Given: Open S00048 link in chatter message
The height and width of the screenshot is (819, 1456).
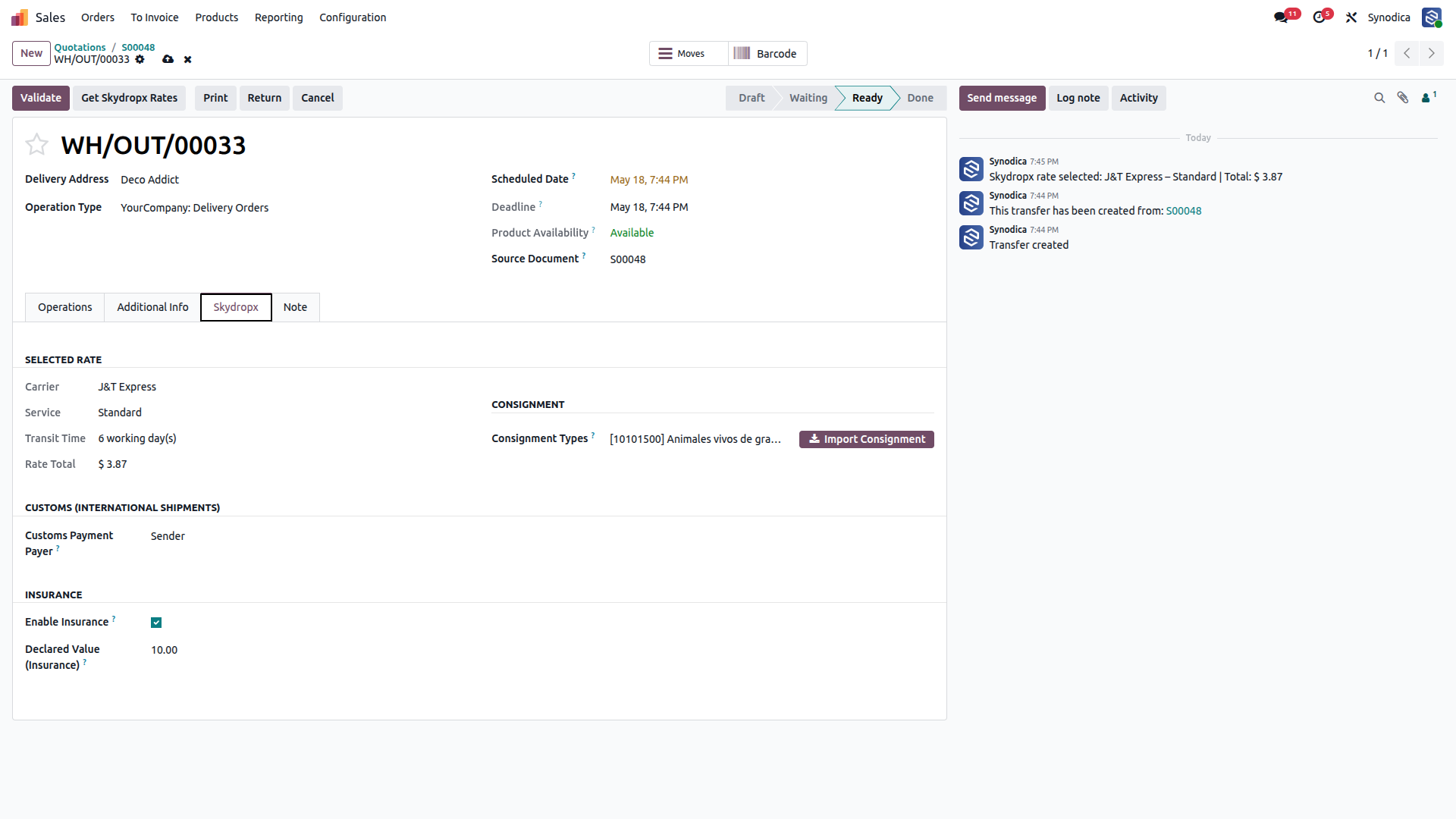Looking at the screenshot, I should (1183, 211).
